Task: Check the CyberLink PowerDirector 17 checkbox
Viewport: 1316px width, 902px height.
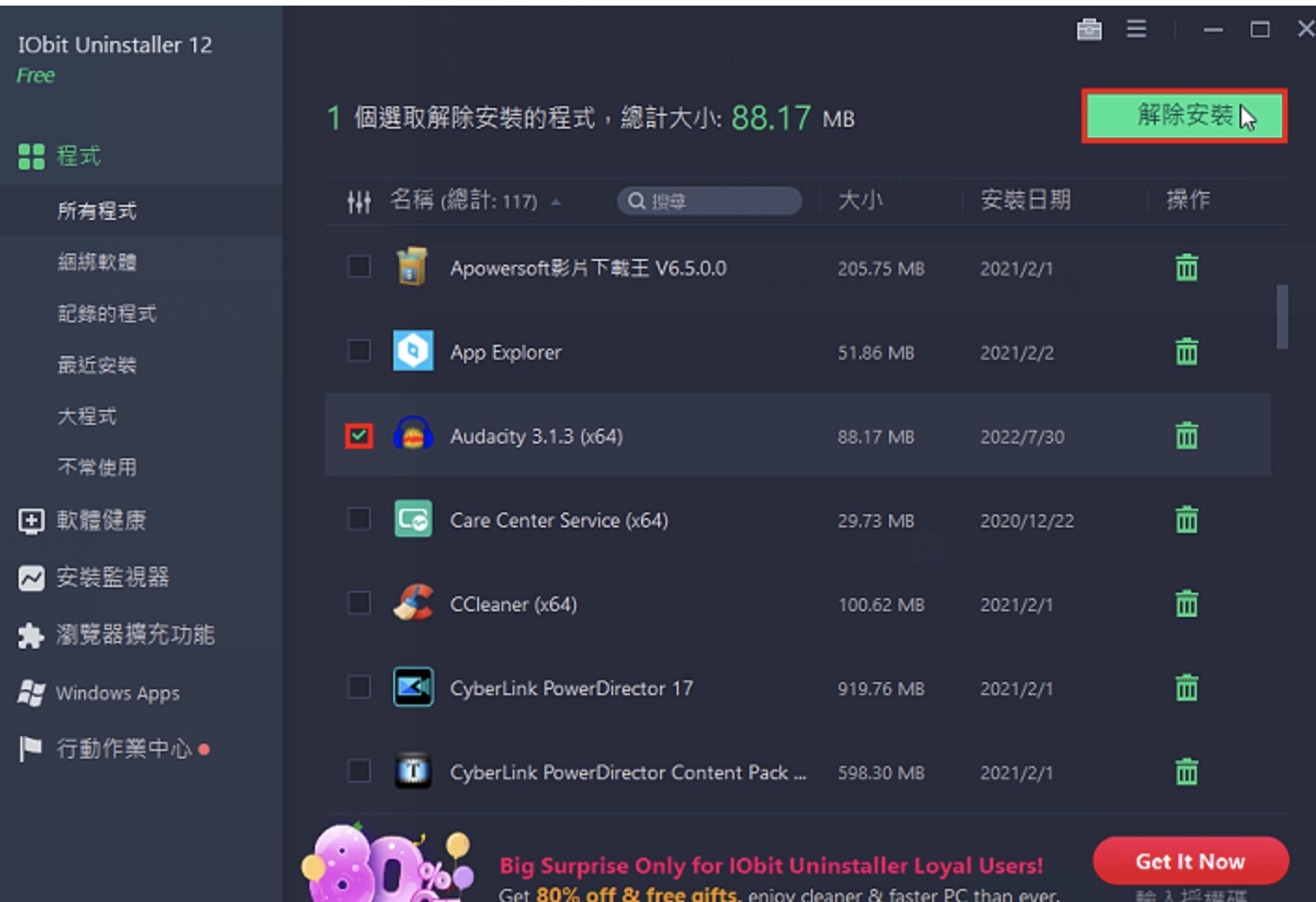Action: 359,688
